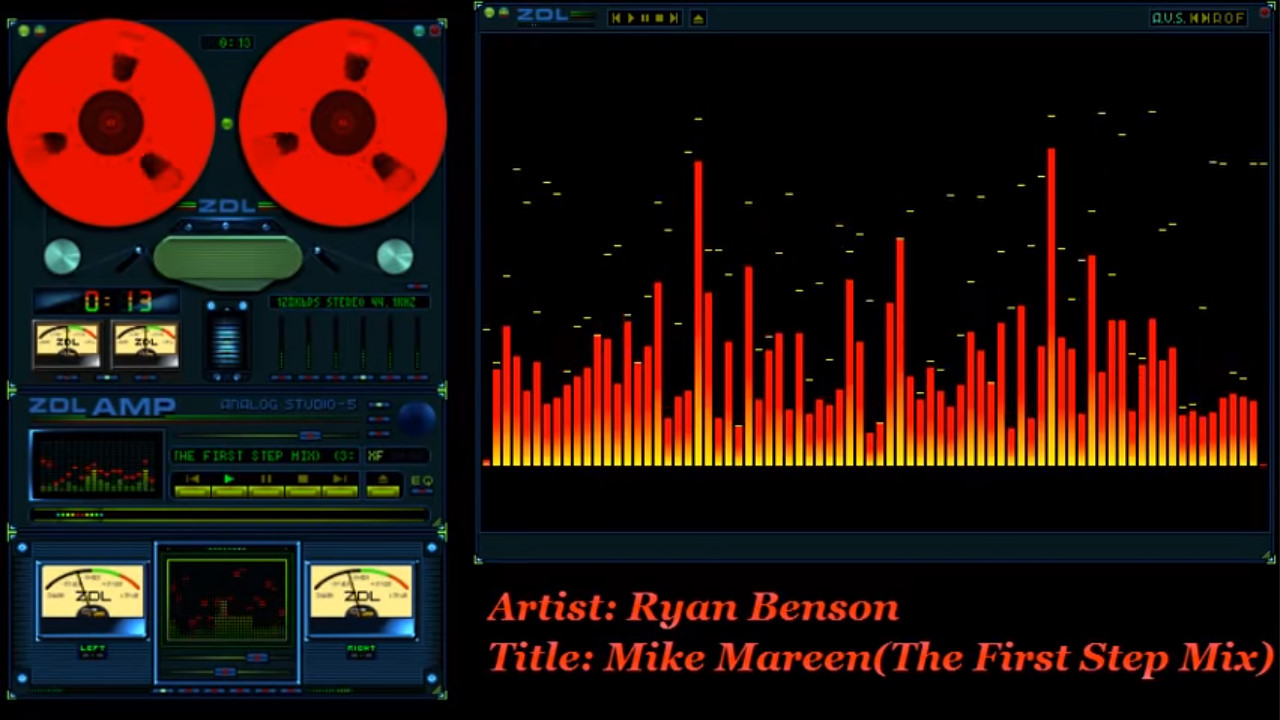Viewport: 1280px width, 720px height.
Task: Click the Eject button in ZDL Amp
Action: pos(382,481)
